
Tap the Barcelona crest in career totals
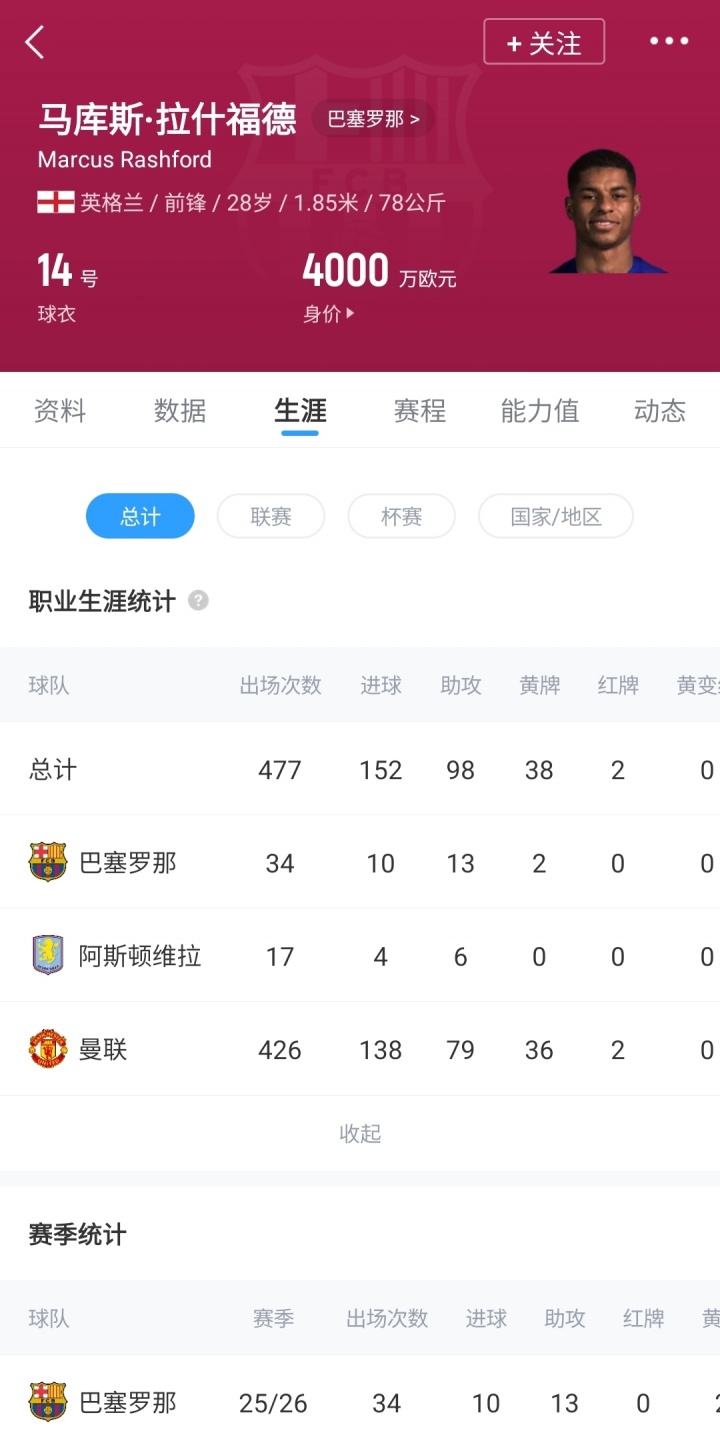(48, 862)
